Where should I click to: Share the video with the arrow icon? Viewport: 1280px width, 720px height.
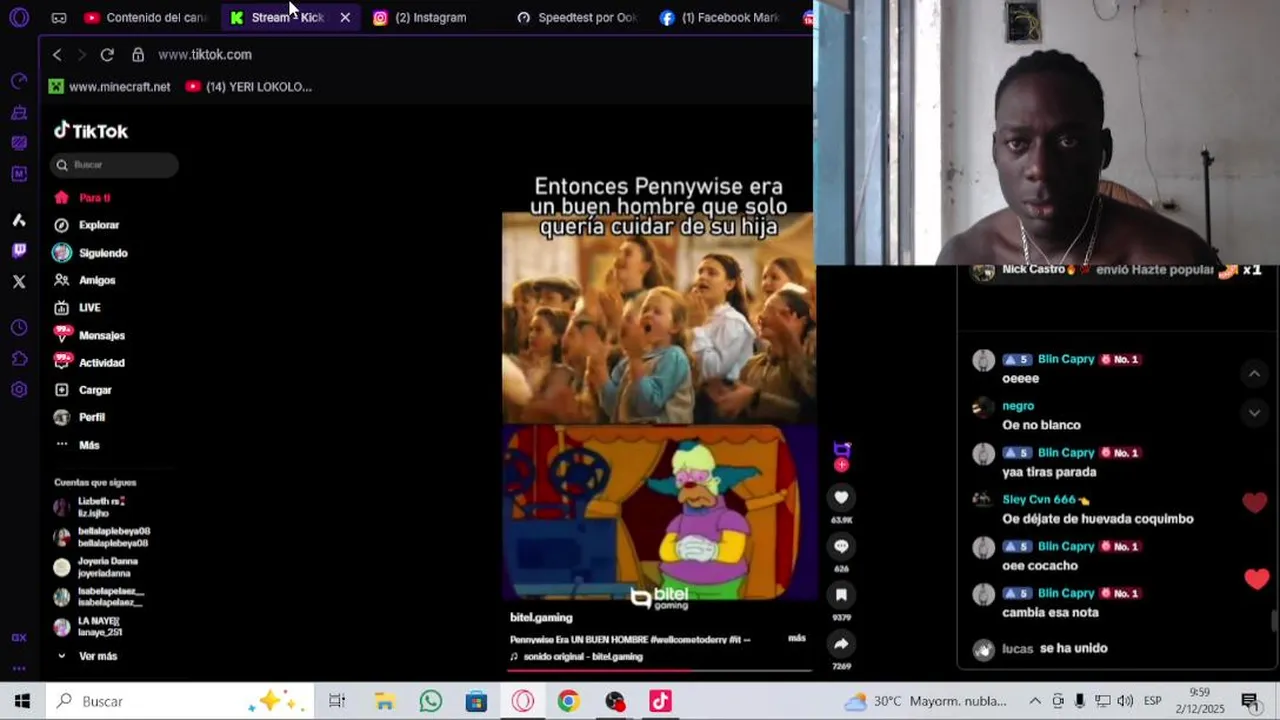point(841,644)
